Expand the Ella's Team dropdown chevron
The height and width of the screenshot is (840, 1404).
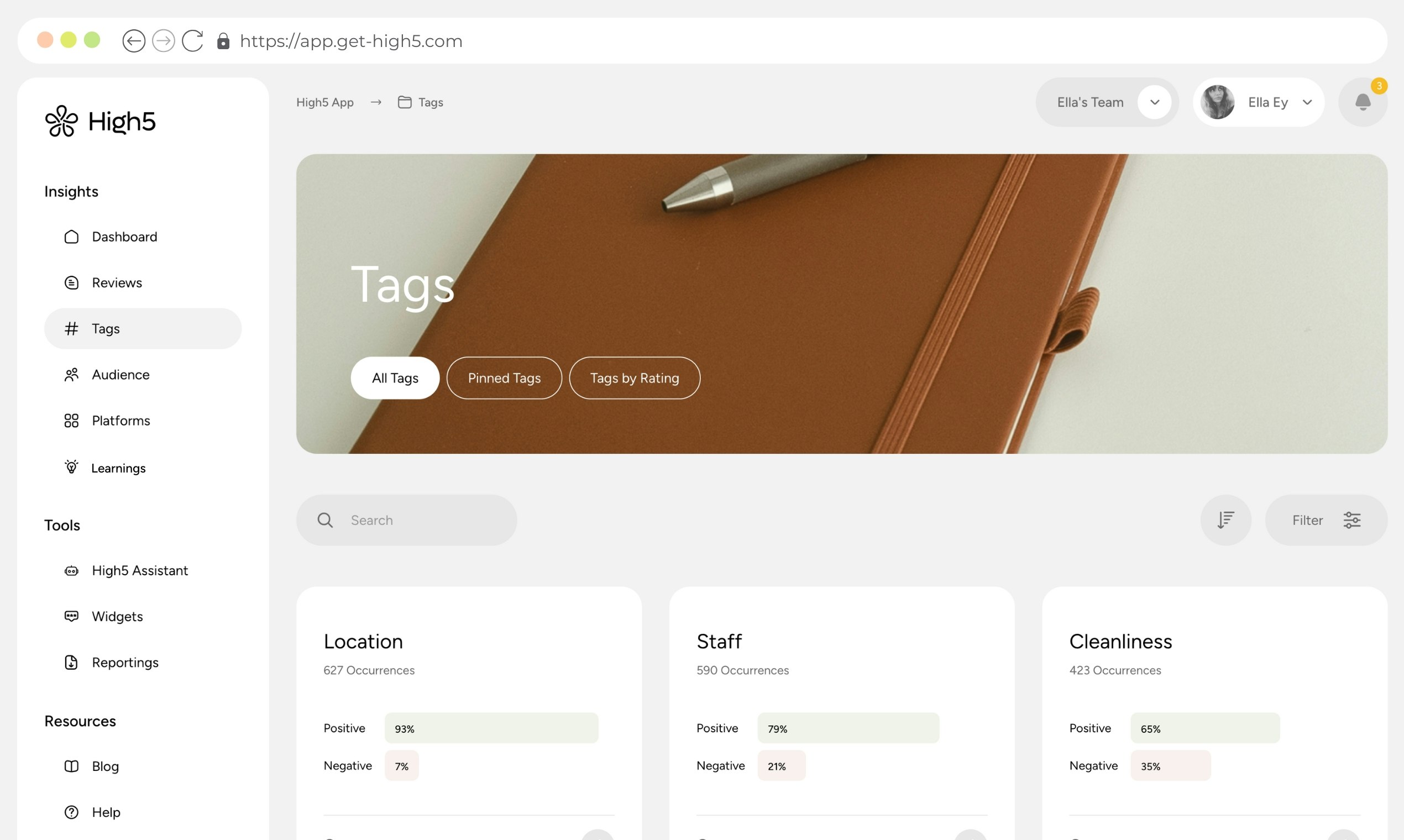click(x=1154, y=102)
